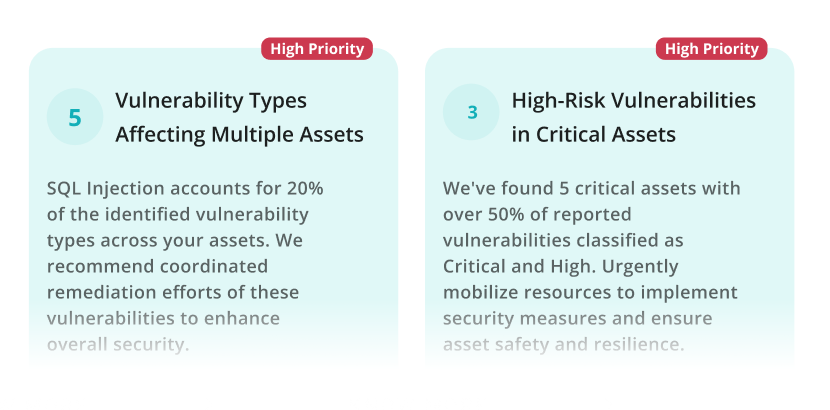Click the '20%' figure in left card
The width and height of the screenshot is (830, 410).
click(x=305, y=188)
